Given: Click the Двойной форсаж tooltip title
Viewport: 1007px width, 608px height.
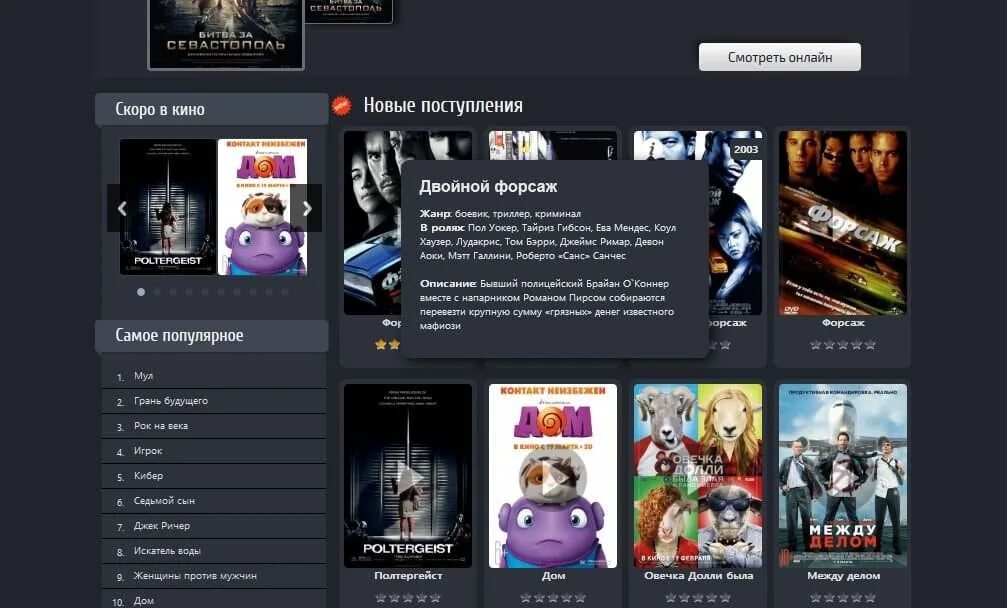Looking at the screenshot, I should point(488,187).
